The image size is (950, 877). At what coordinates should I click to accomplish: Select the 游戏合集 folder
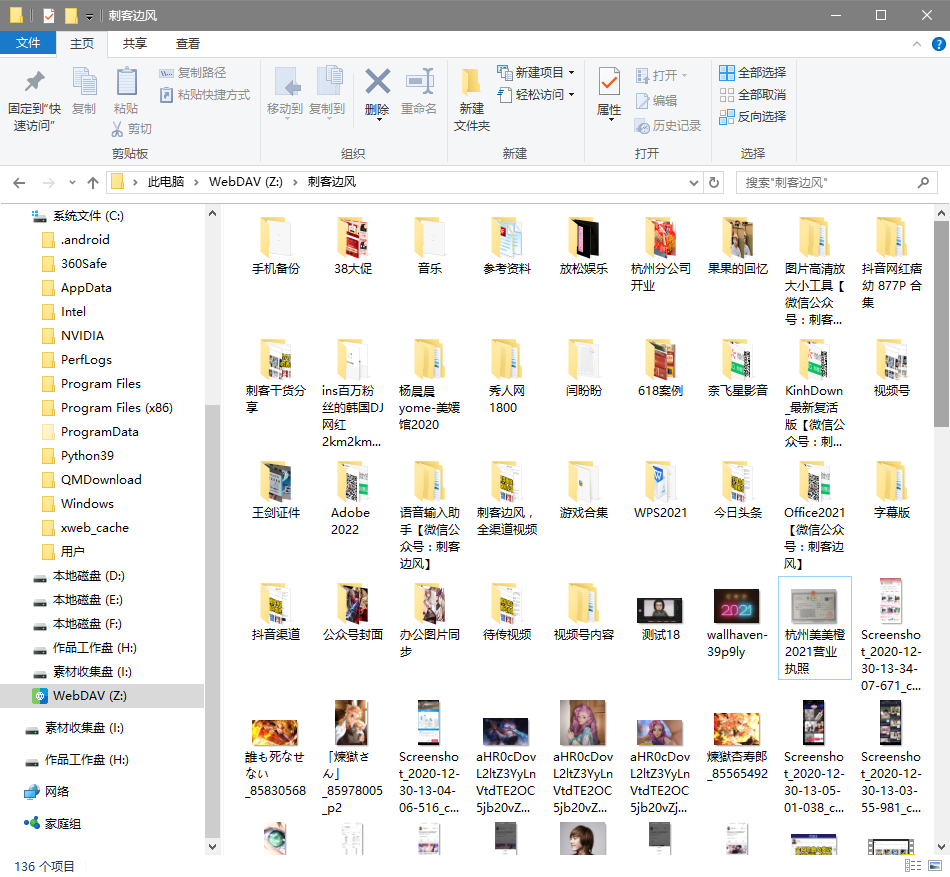(584, 491)
